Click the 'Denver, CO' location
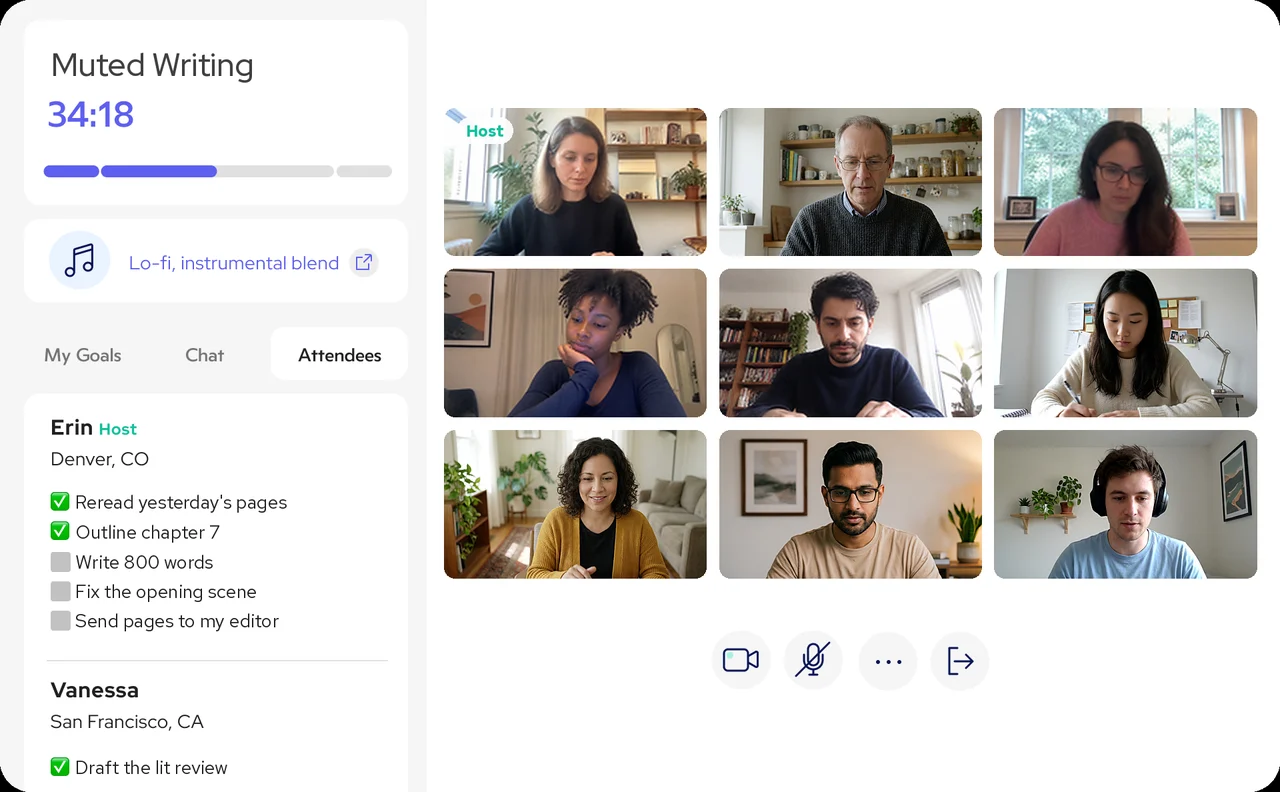The height and width of the screenshot is (792, 1280). pyautogui.click(x=100, y=459)
